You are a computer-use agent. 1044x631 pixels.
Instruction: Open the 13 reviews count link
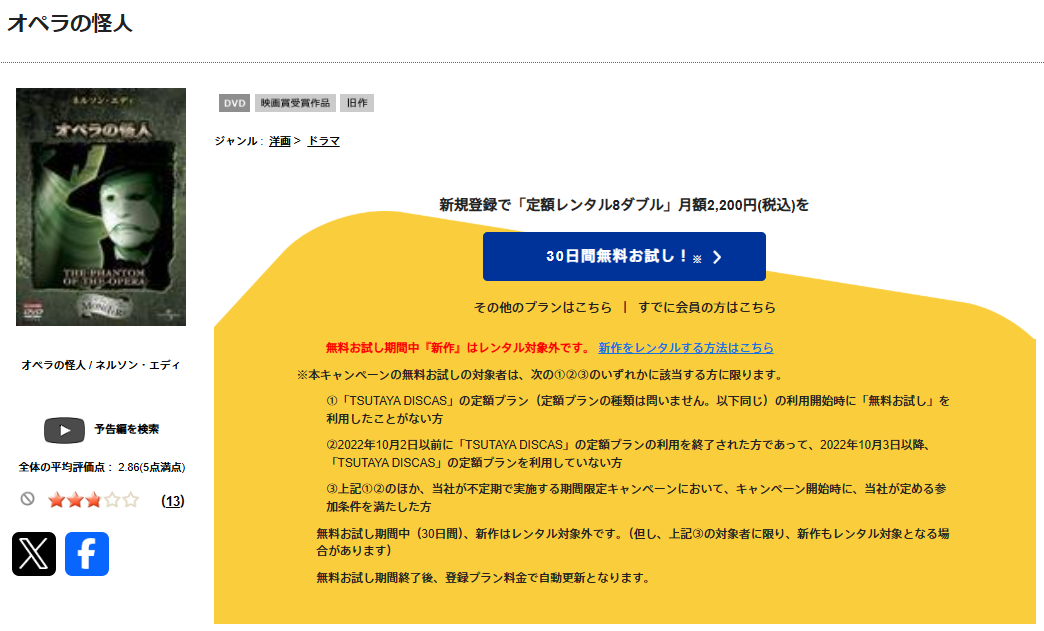(x=173, y=501)
